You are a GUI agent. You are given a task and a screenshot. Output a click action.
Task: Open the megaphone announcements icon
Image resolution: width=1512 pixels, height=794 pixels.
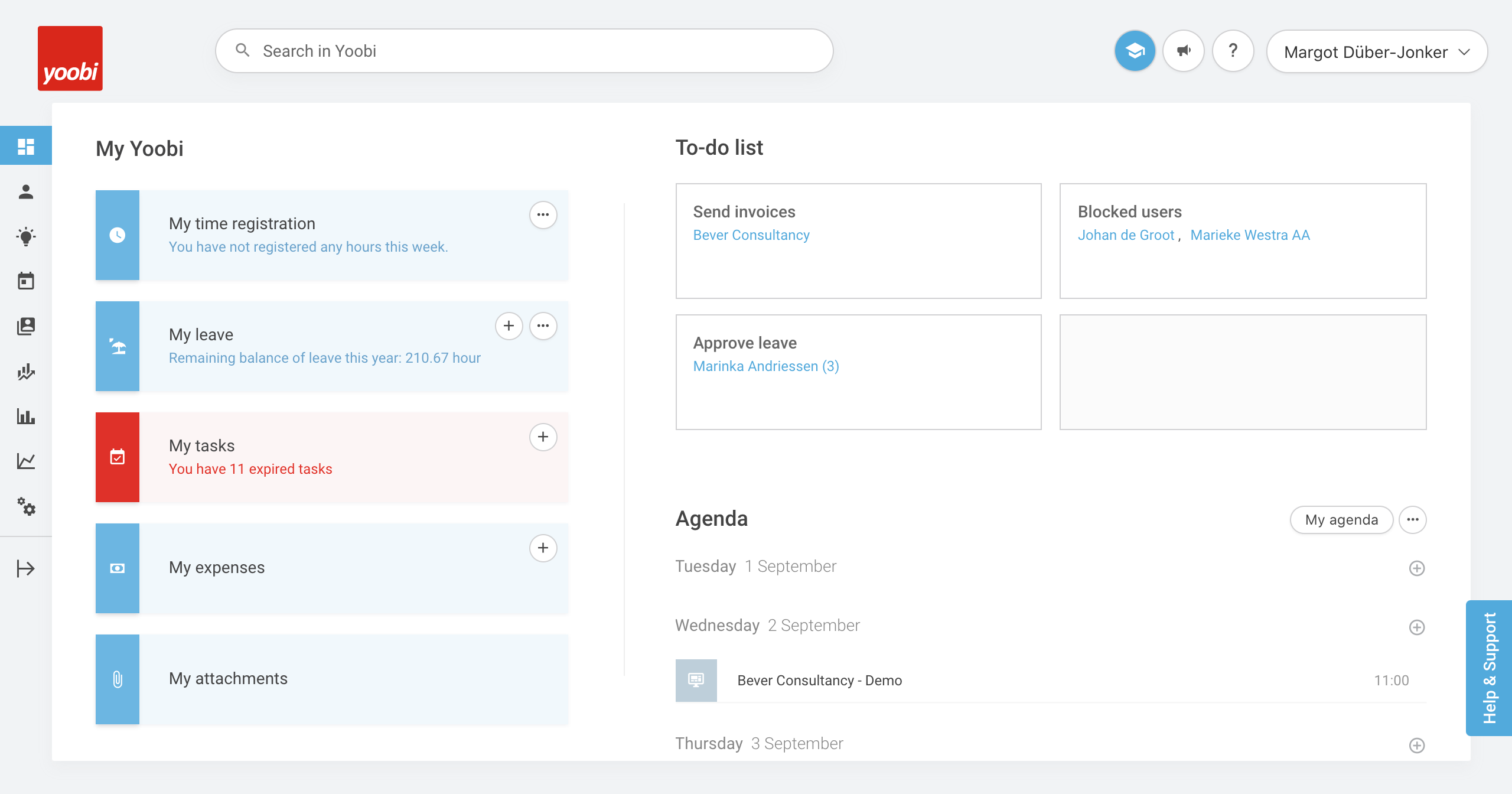(1184, 51)
